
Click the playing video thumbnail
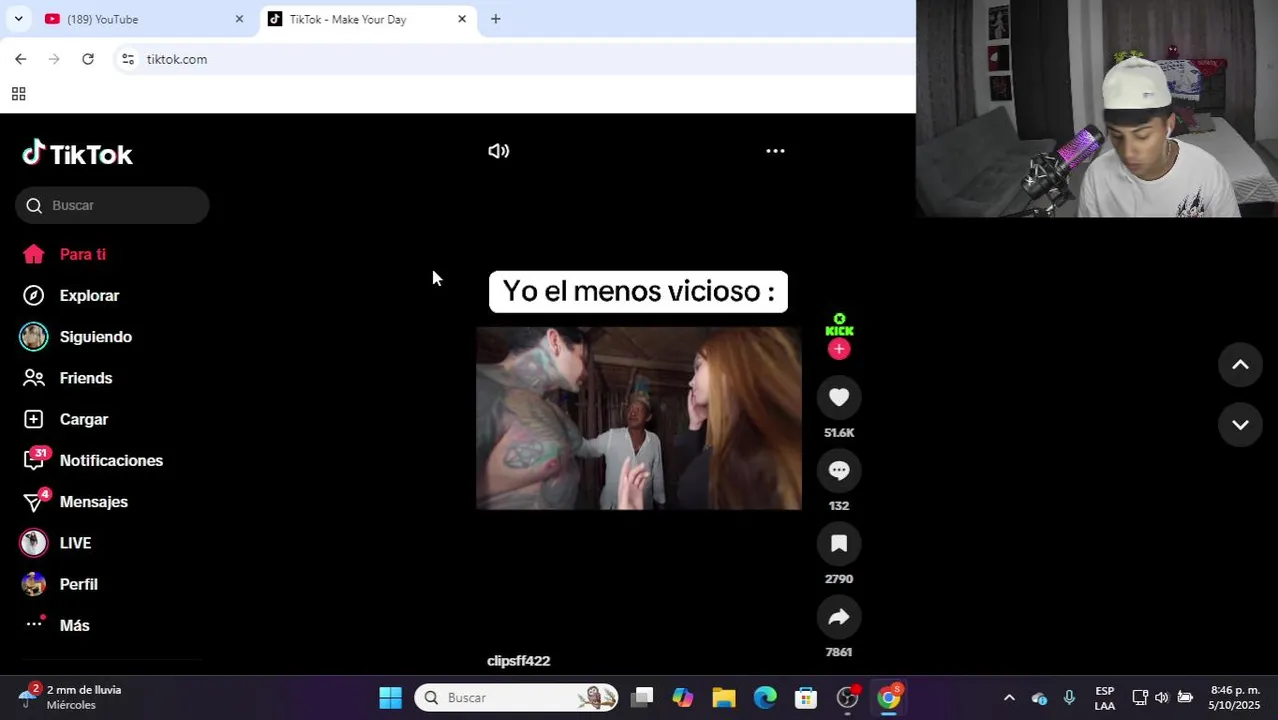pos(638,418)
